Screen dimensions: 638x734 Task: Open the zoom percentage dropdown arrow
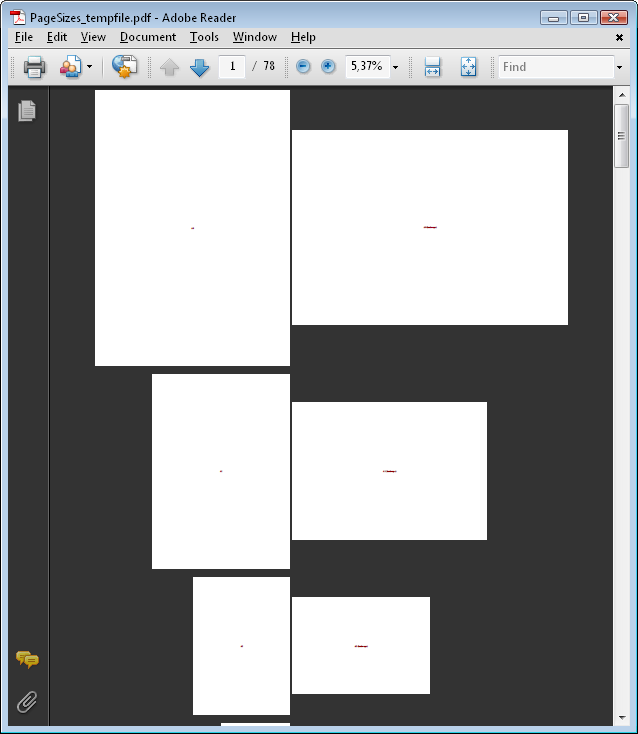(395, 67)
